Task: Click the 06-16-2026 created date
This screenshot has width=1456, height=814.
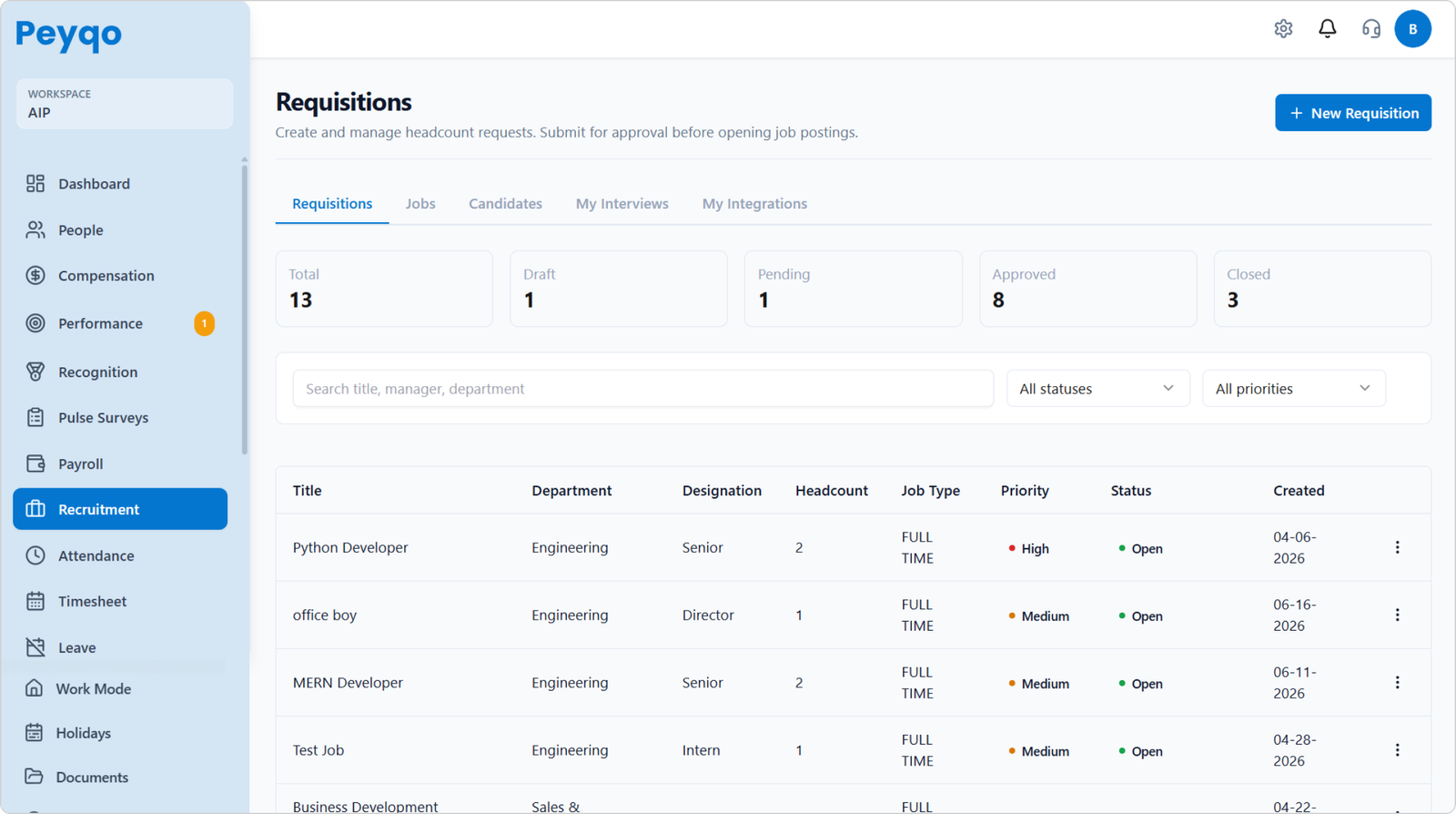Action: (x=1295, y=615)
